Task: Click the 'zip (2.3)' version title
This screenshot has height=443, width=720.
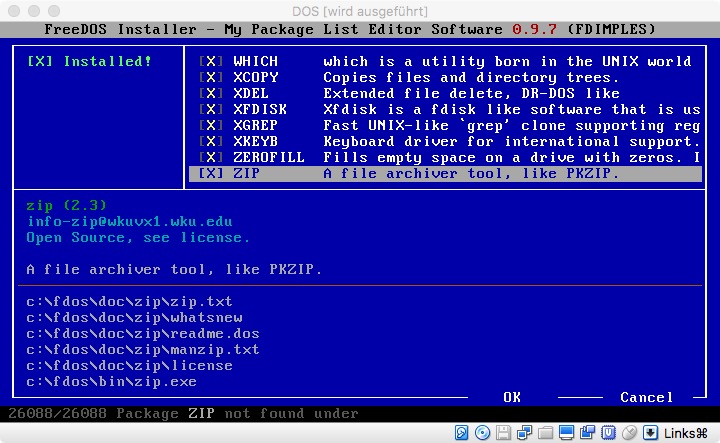Action: pos(67,206)
